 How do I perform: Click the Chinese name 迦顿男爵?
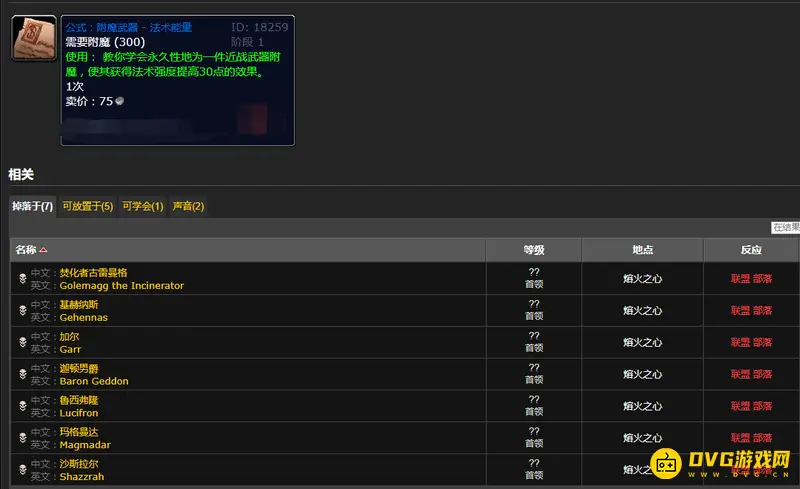pos(79,369)
